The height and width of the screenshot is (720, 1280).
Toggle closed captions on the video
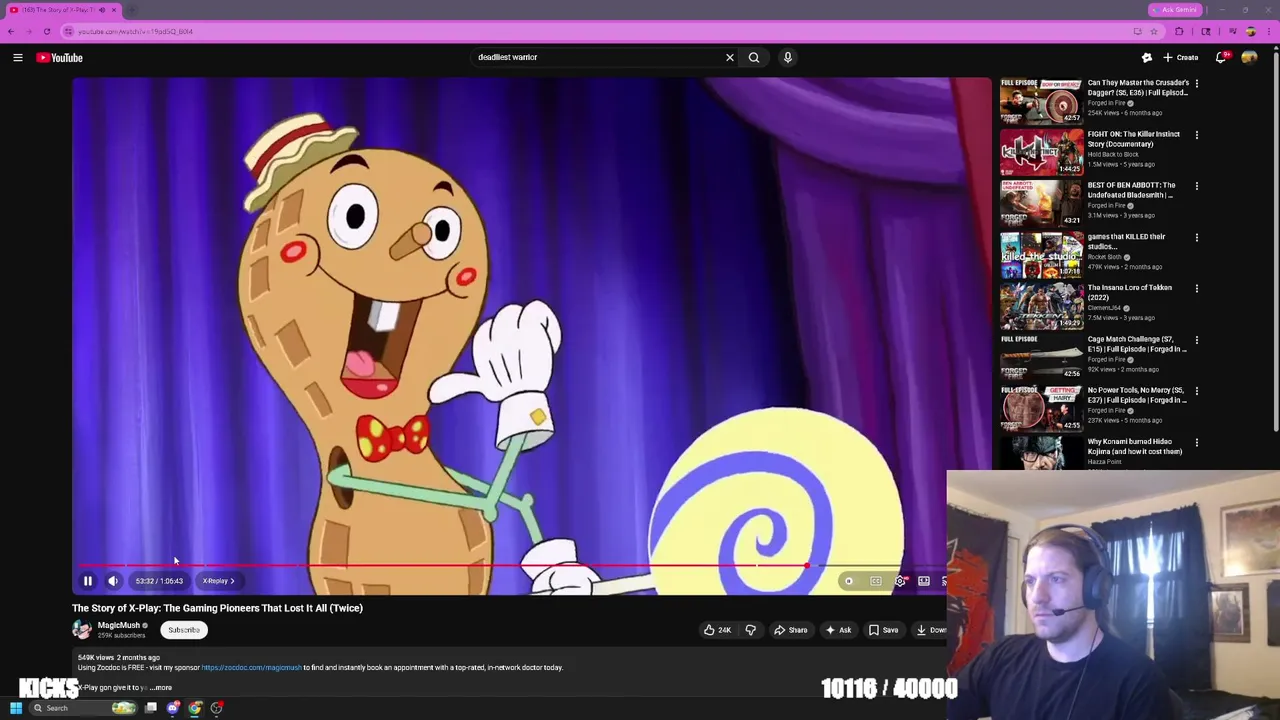coord(875,581)
